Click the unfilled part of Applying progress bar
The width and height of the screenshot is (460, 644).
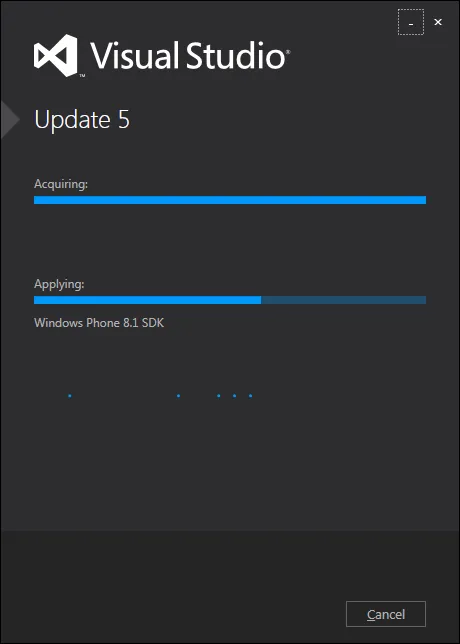pyautogui.click(x=344, y=300)
